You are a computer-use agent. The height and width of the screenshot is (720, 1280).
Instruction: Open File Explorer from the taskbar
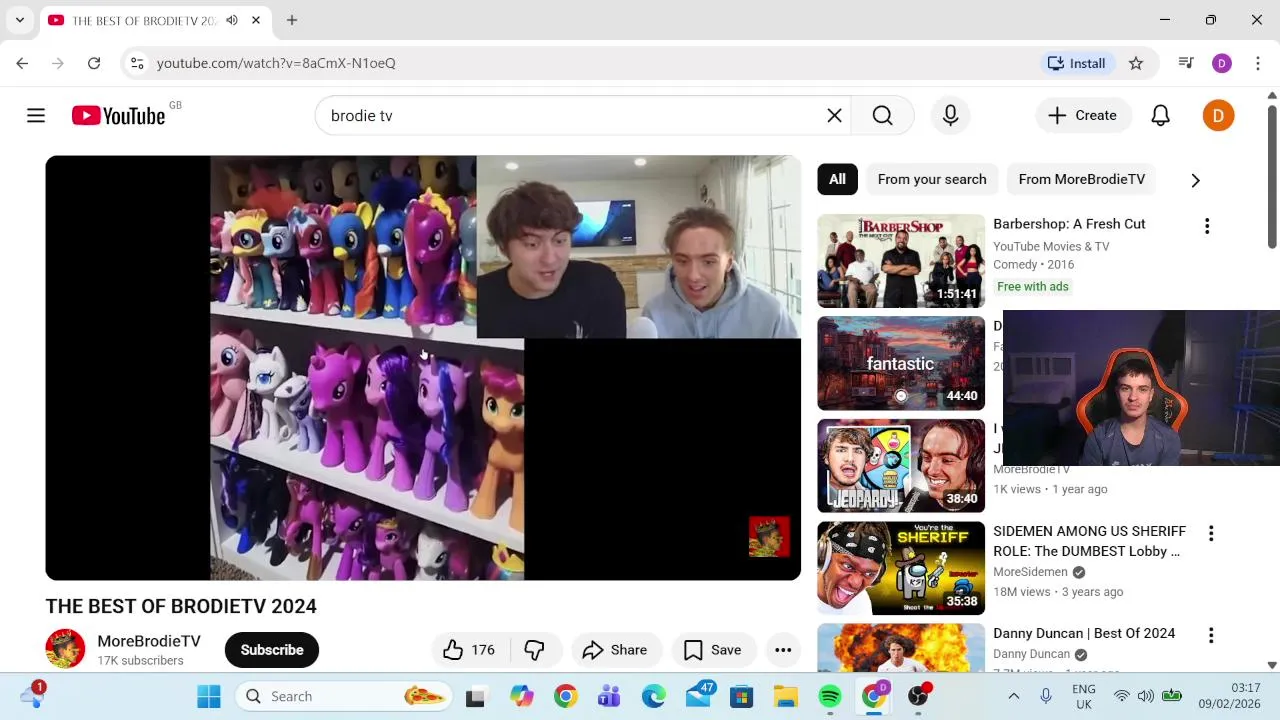[786, 696]
